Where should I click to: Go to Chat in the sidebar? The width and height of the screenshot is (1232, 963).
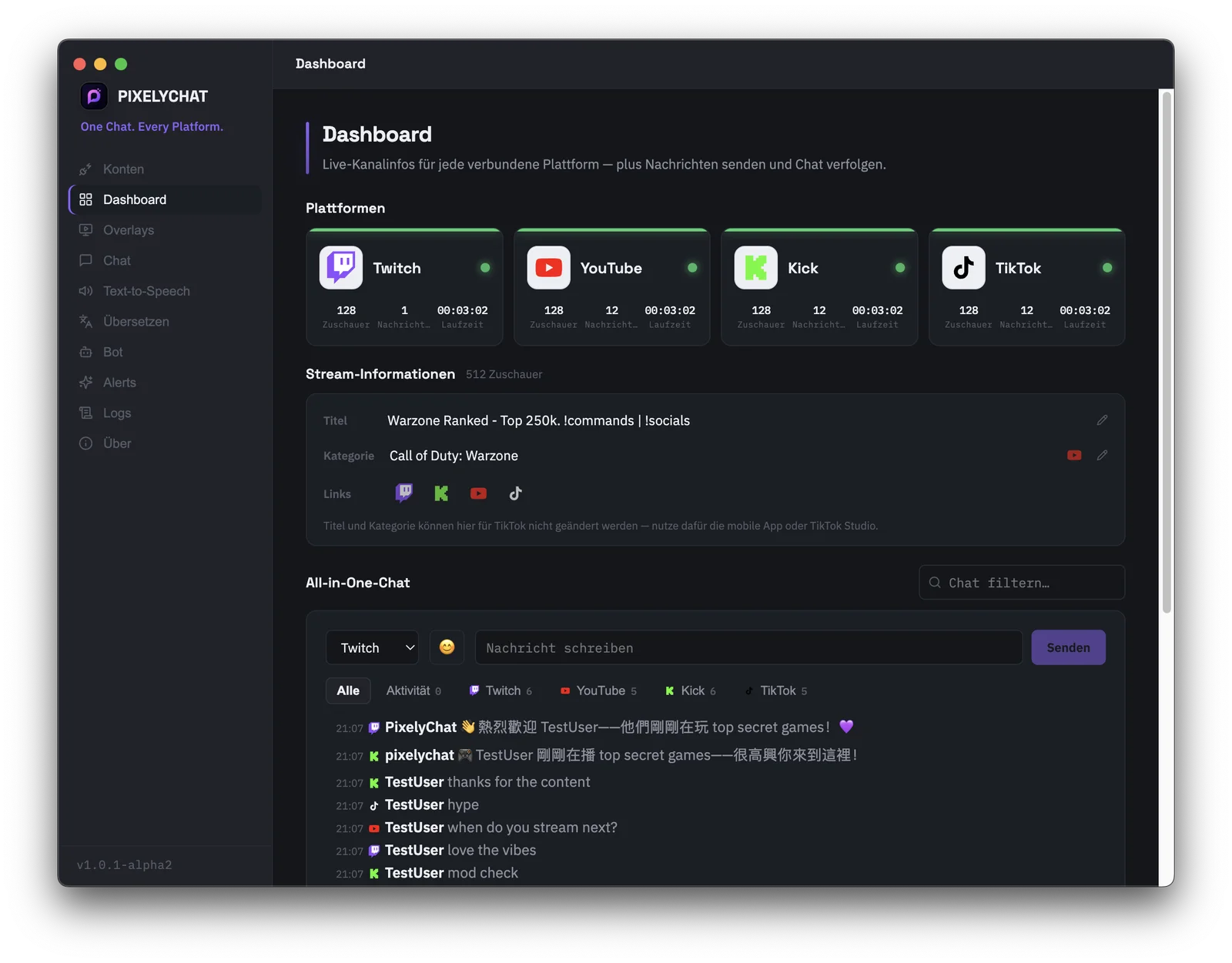point(166,260)
